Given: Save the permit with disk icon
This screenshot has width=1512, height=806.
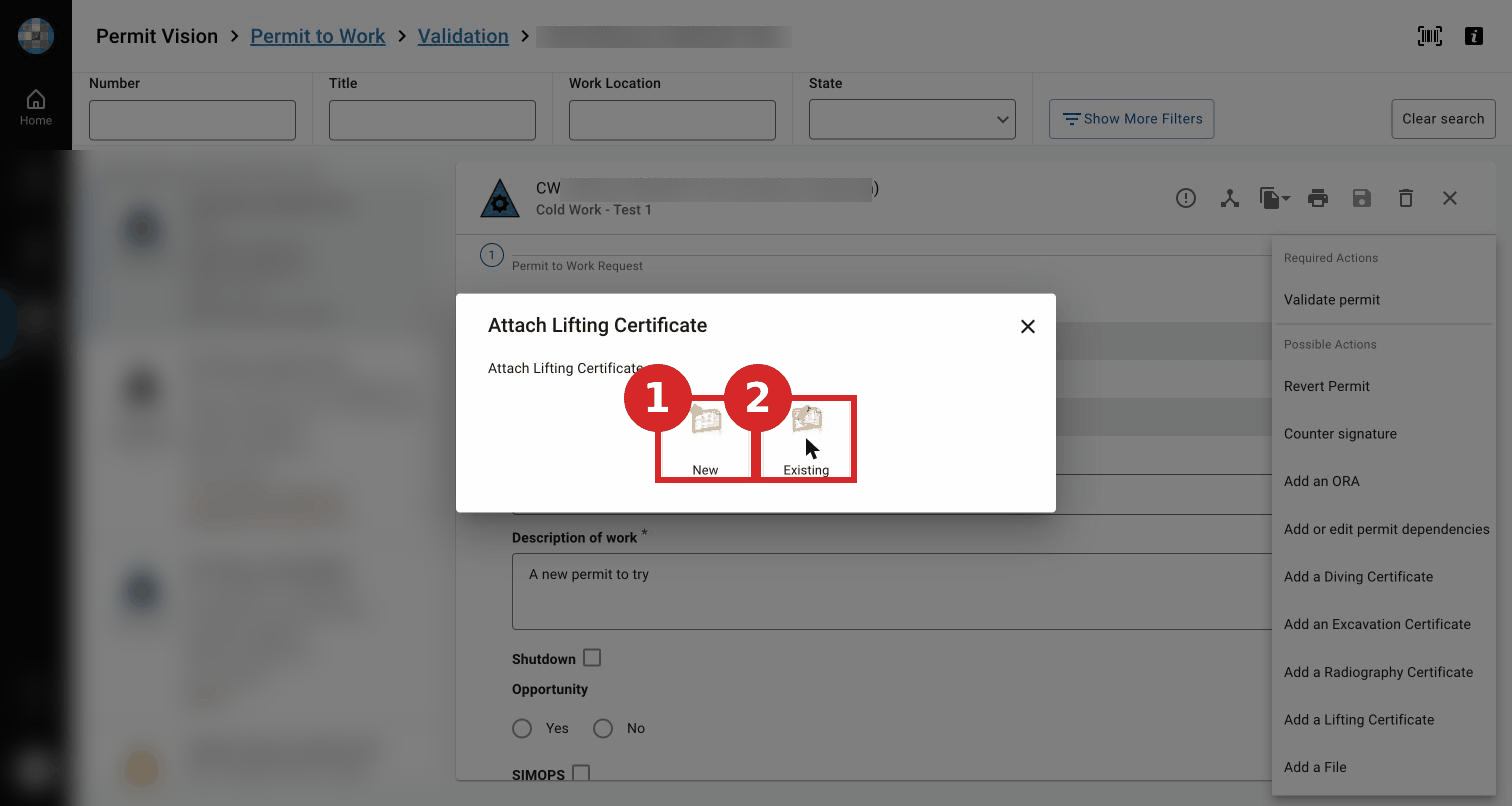Looking at the screenshot, I should (1362, 198).
